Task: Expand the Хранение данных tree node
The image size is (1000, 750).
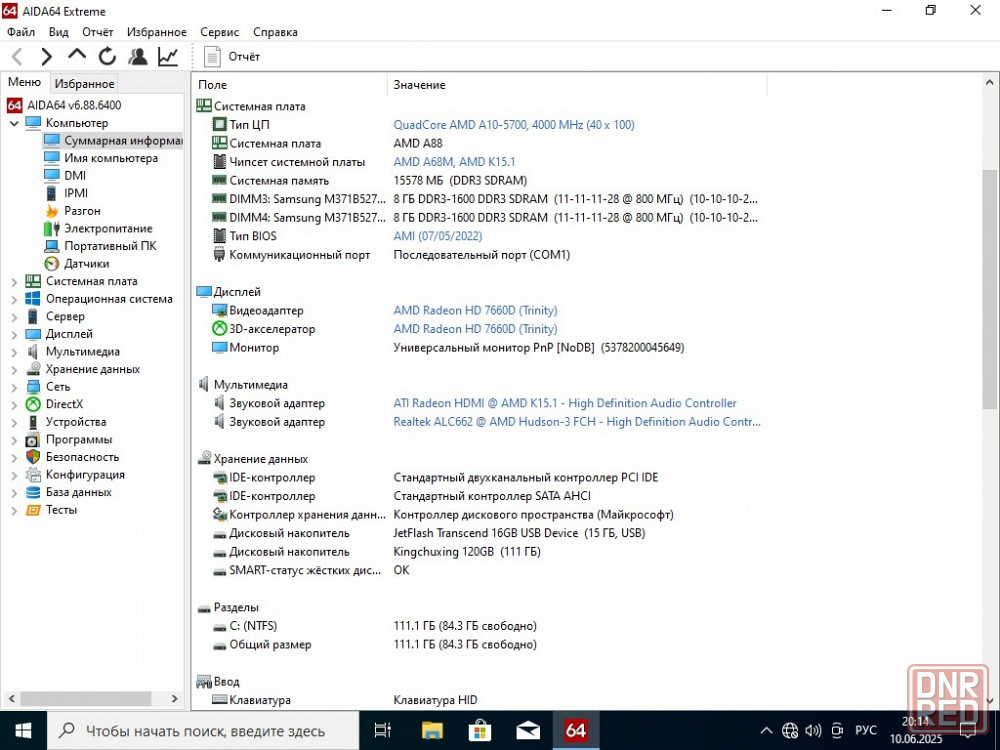Action: click(14, 370)
